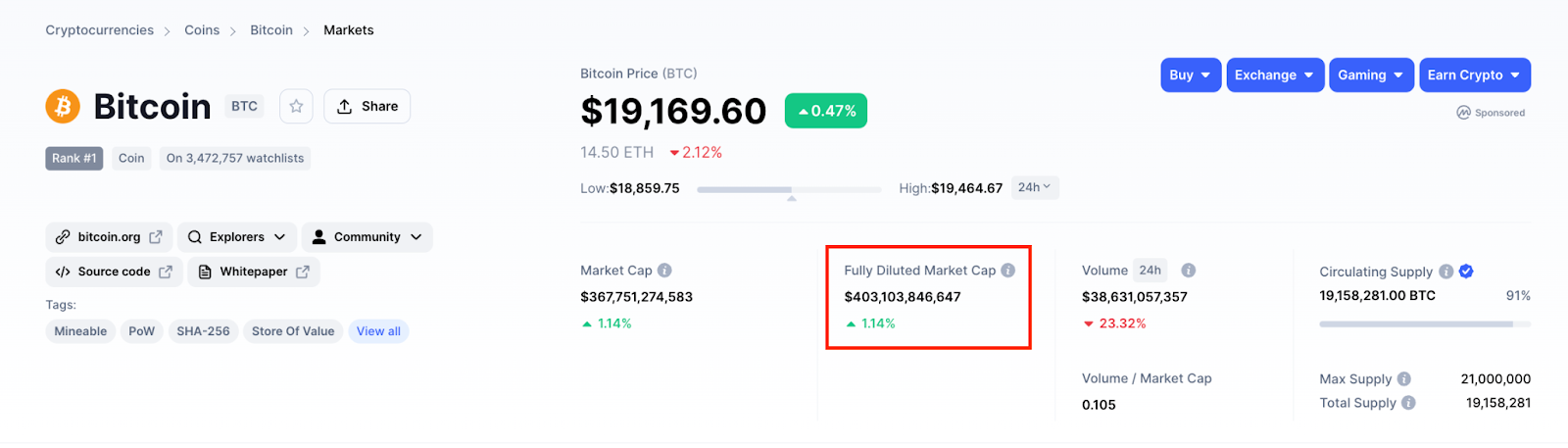This screenshot has height=448, width=1568.
Task: Open the 24h low/high range selector
Action: 1034,187
